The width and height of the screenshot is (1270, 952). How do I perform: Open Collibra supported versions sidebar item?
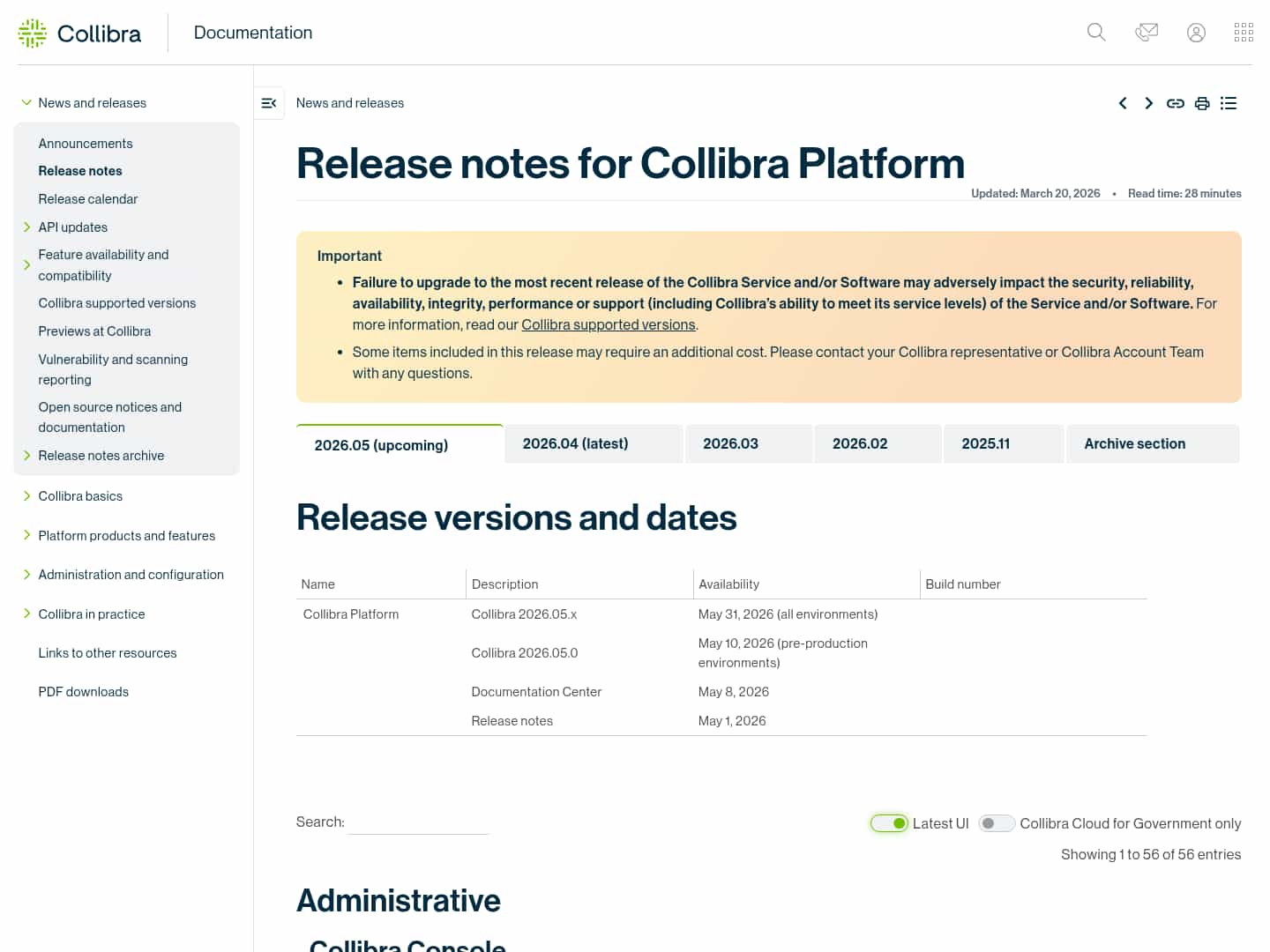click(117, 303)
